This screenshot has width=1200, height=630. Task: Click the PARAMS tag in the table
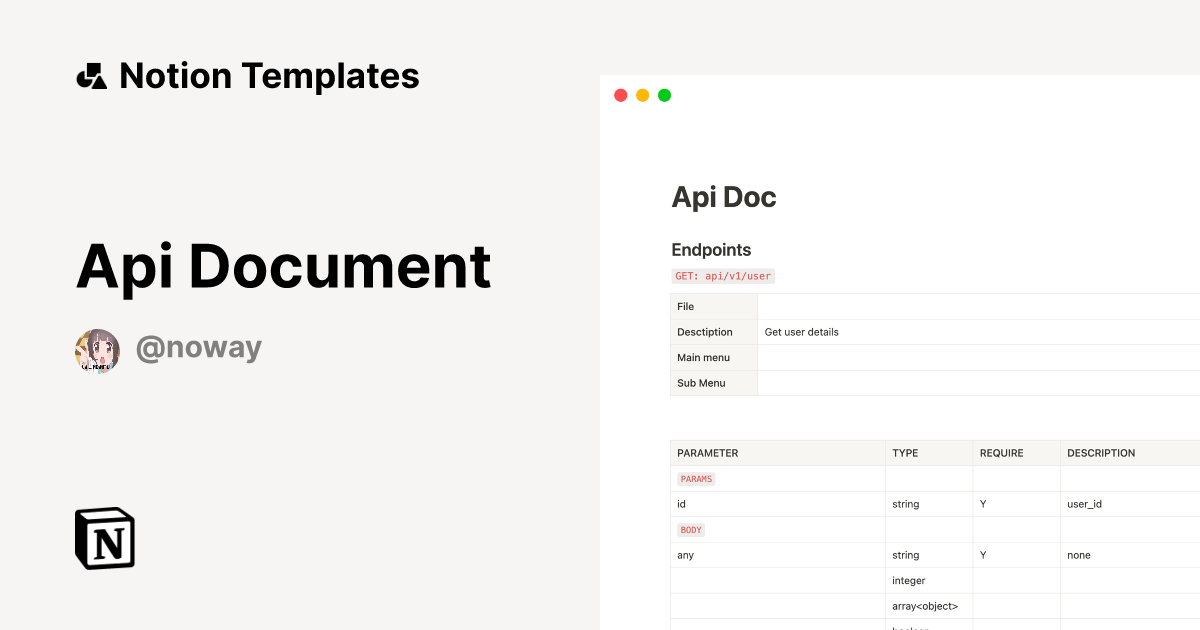(696, 479)
